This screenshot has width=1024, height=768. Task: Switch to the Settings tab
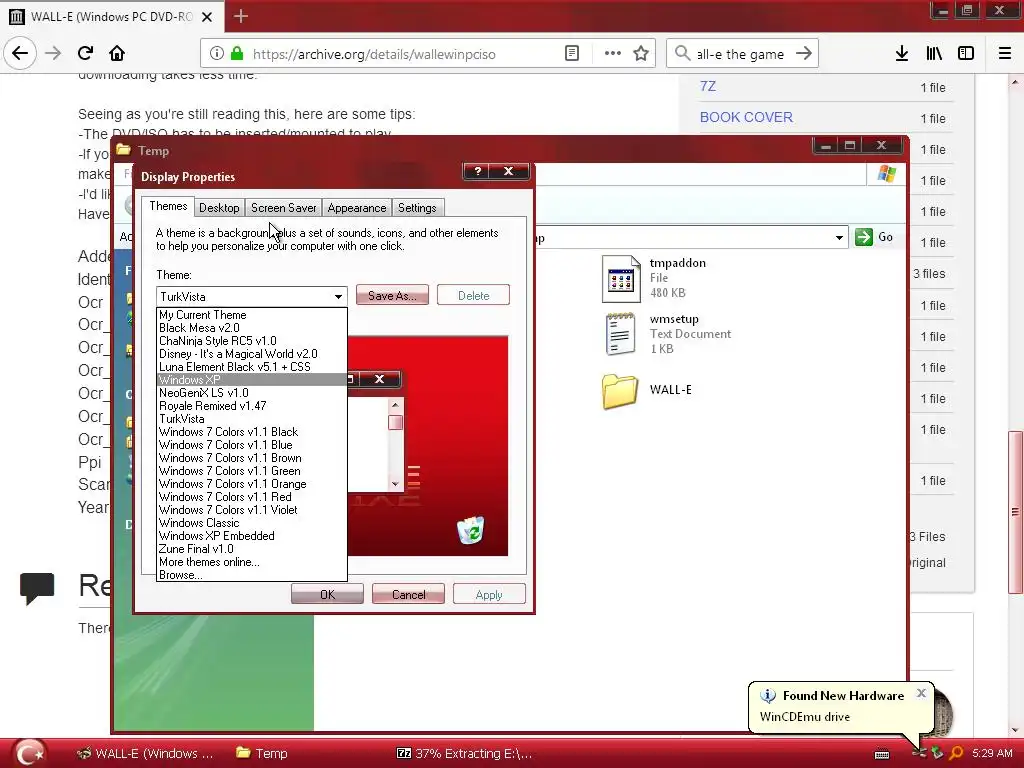click(x=417, y=208)
